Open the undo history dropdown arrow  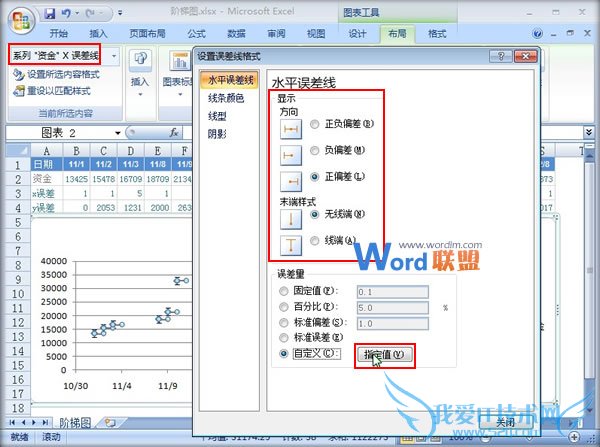(77, 14)
